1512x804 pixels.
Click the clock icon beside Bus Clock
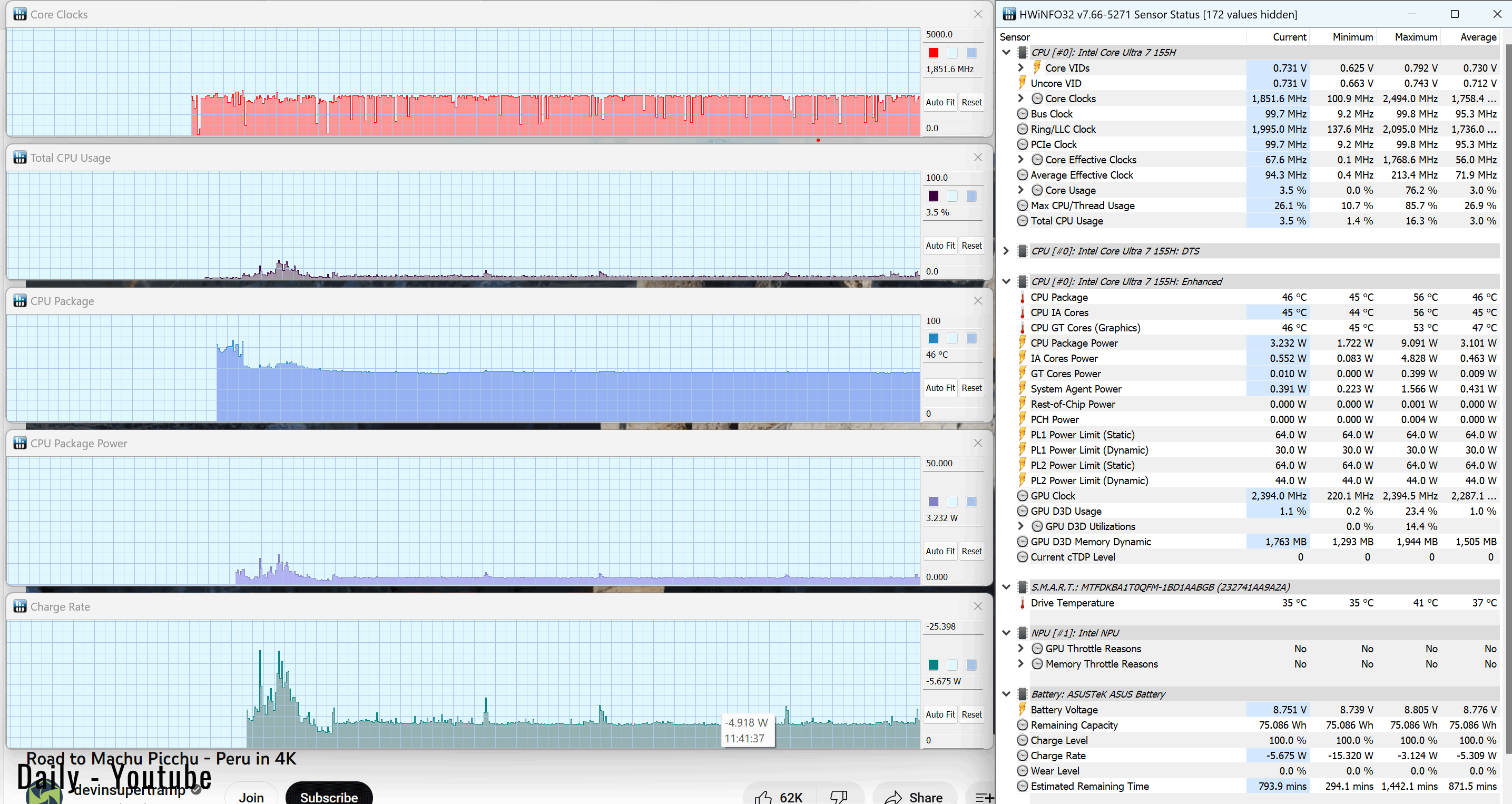[x=1023, y=114]
